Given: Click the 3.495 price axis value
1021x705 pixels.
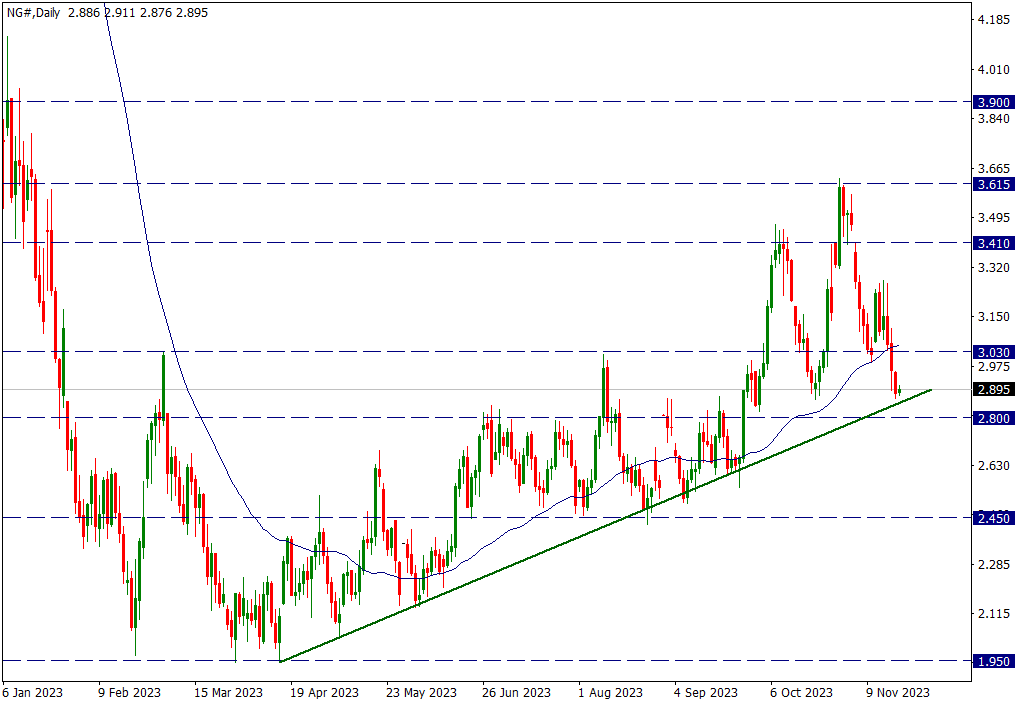Looking at the screenshot, I should pyautogui.click(x=994, y=217).
